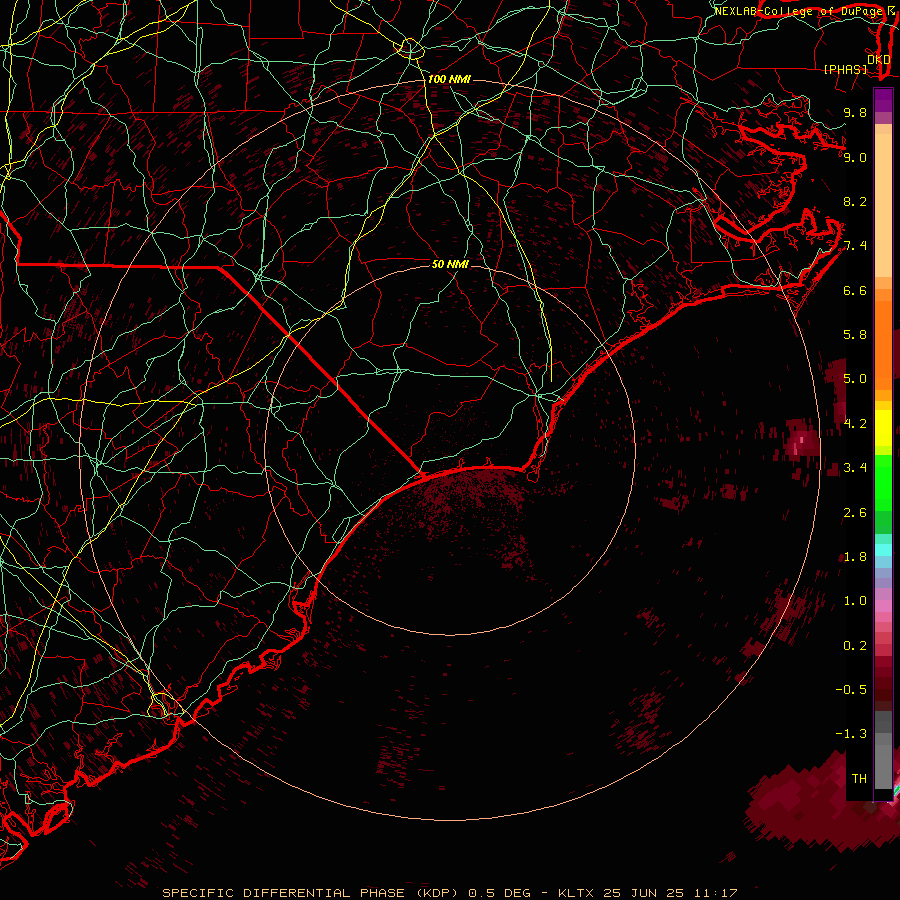Click the TH threshold label
The image size is (900, 900).
tap(859, 779)
